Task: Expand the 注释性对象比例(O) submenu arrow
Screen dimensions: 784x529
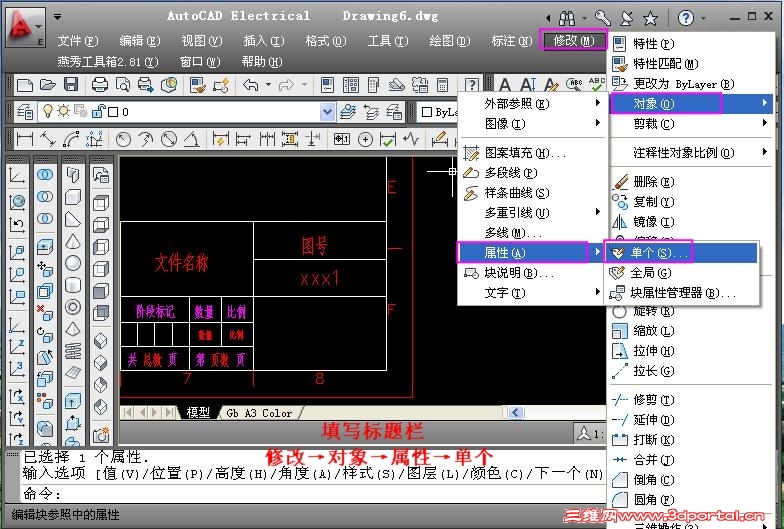Action: [765, 152]
